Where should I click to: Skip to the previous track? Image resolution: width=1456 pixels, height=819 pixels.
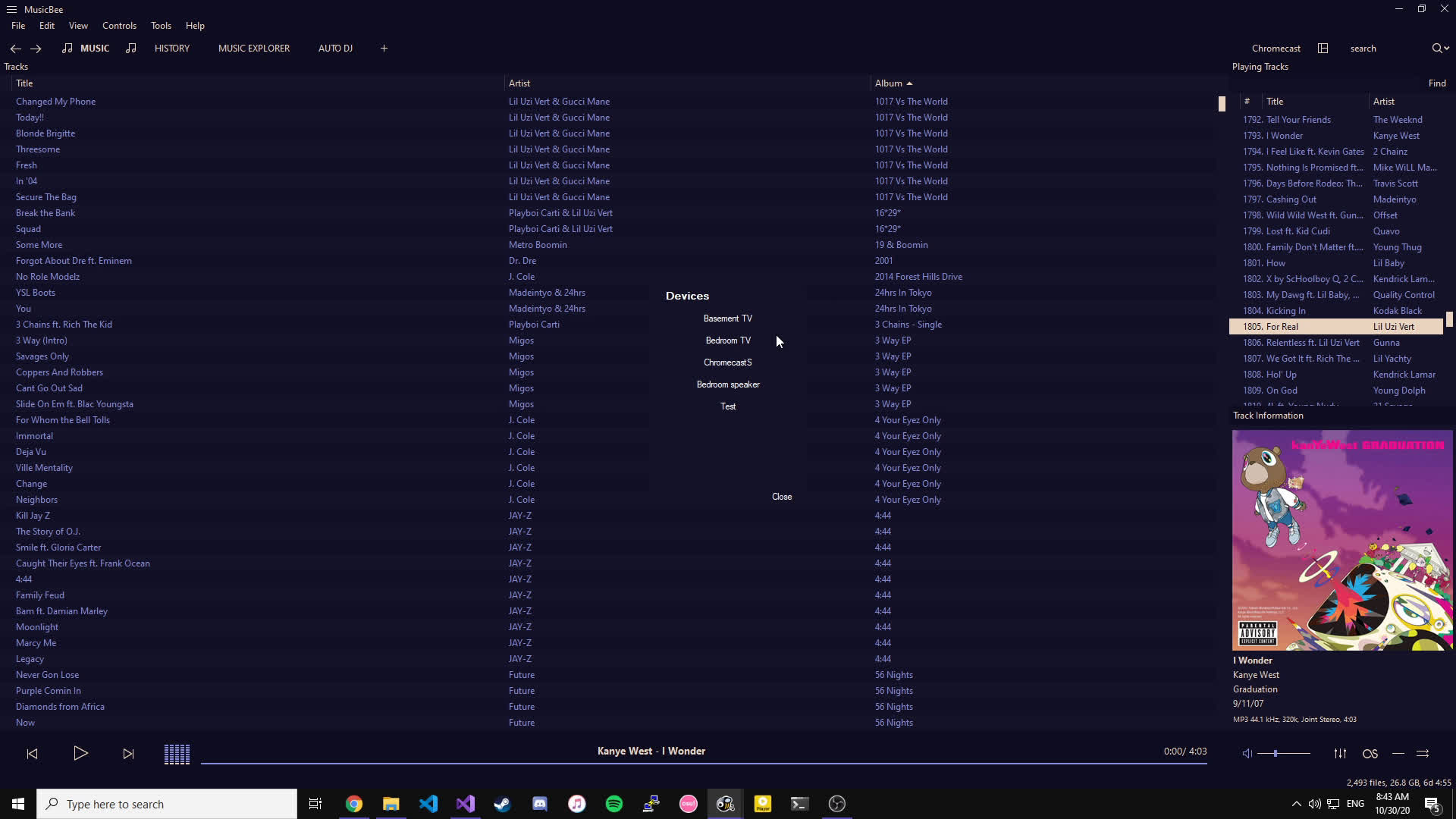click(x=32, y=753)
